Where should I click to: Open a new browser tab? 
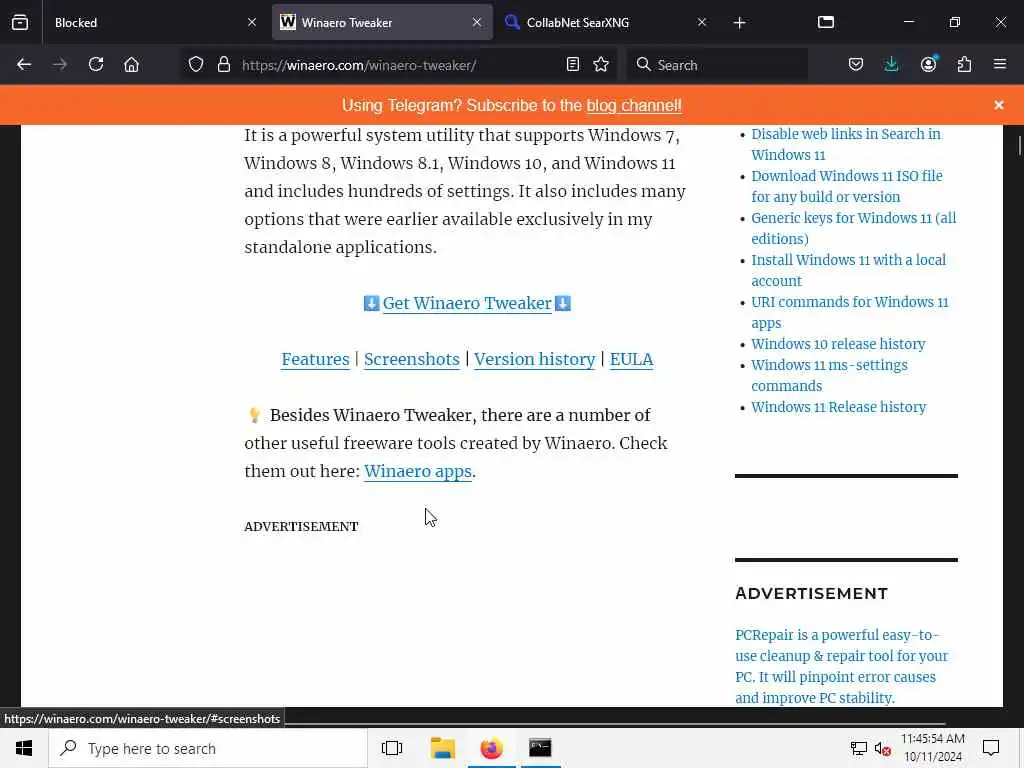click(739, 23)
